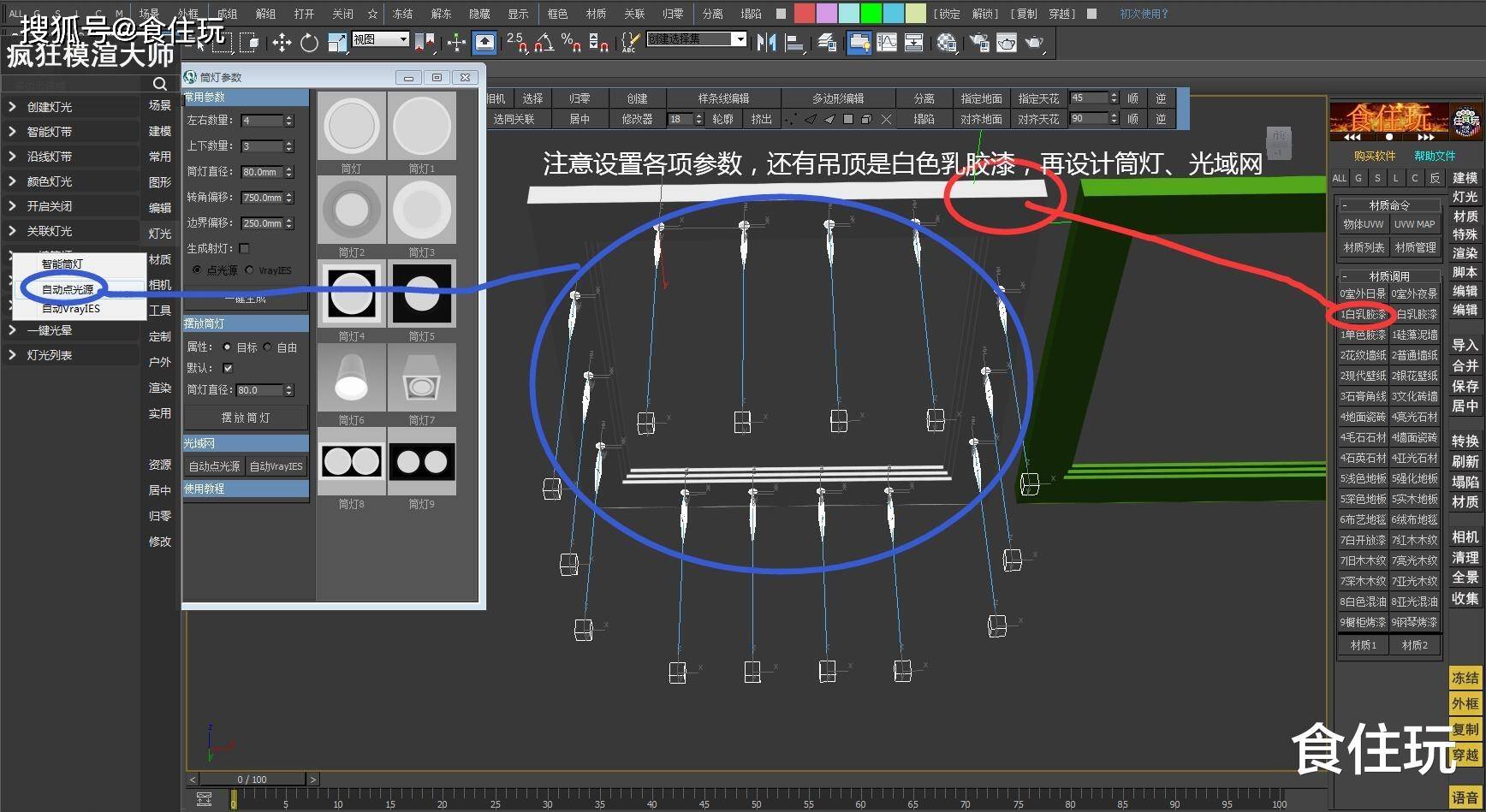Select the VrayIES radio option
The width and height of the screenshot is (1486, 812).
251,270
